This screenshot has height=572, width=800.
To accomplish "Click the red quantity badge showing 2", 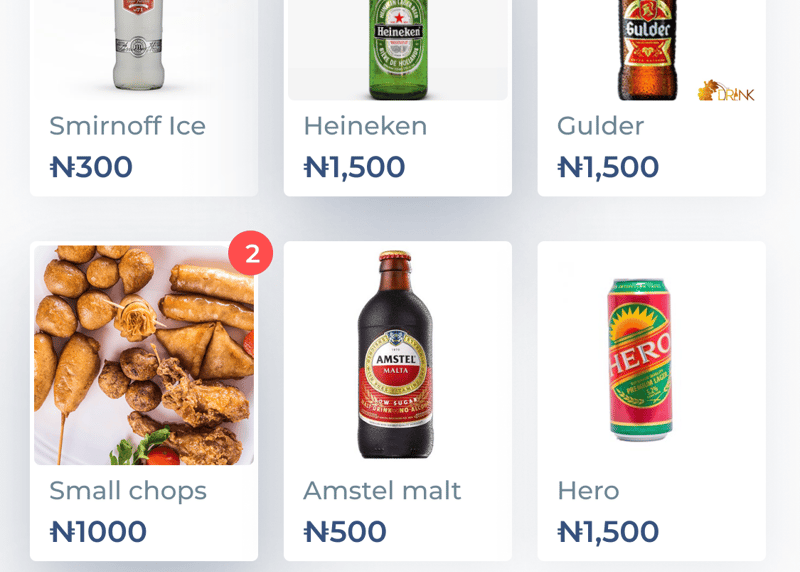I will tap(251, 253).
